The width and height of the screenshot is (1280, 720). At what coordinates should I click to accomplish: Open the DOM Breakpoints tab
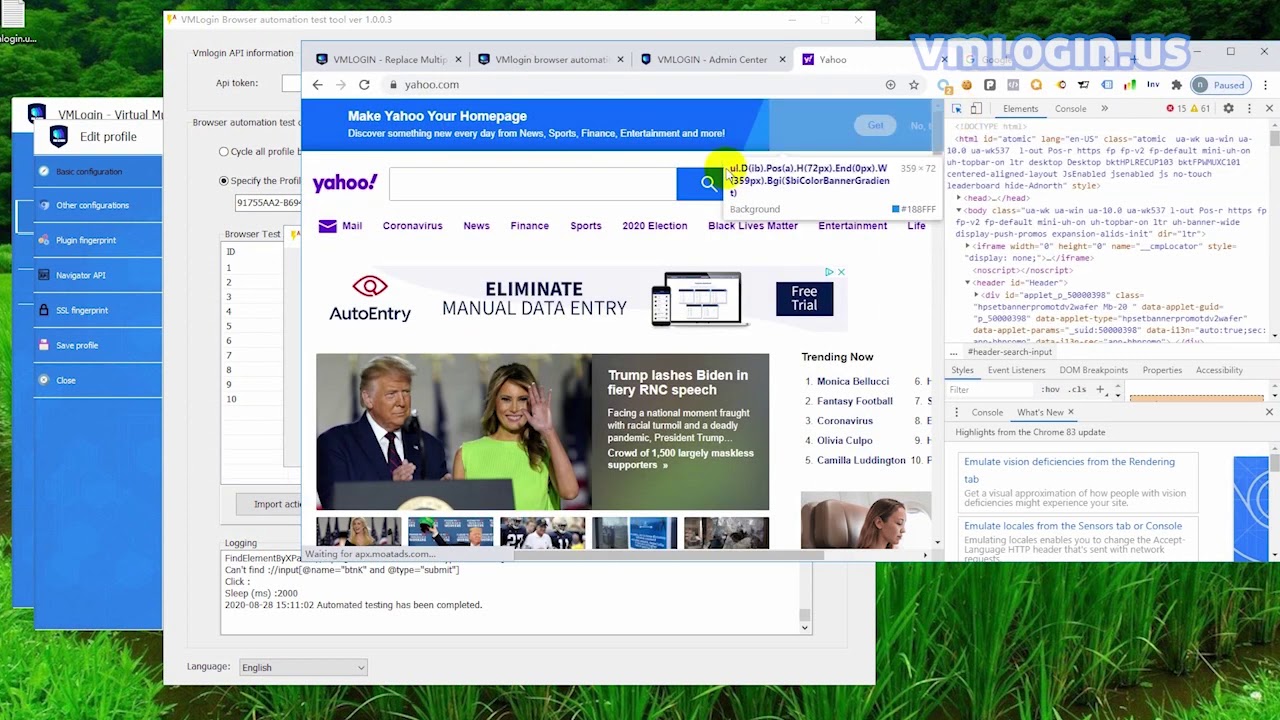(x=1093, y=370)
